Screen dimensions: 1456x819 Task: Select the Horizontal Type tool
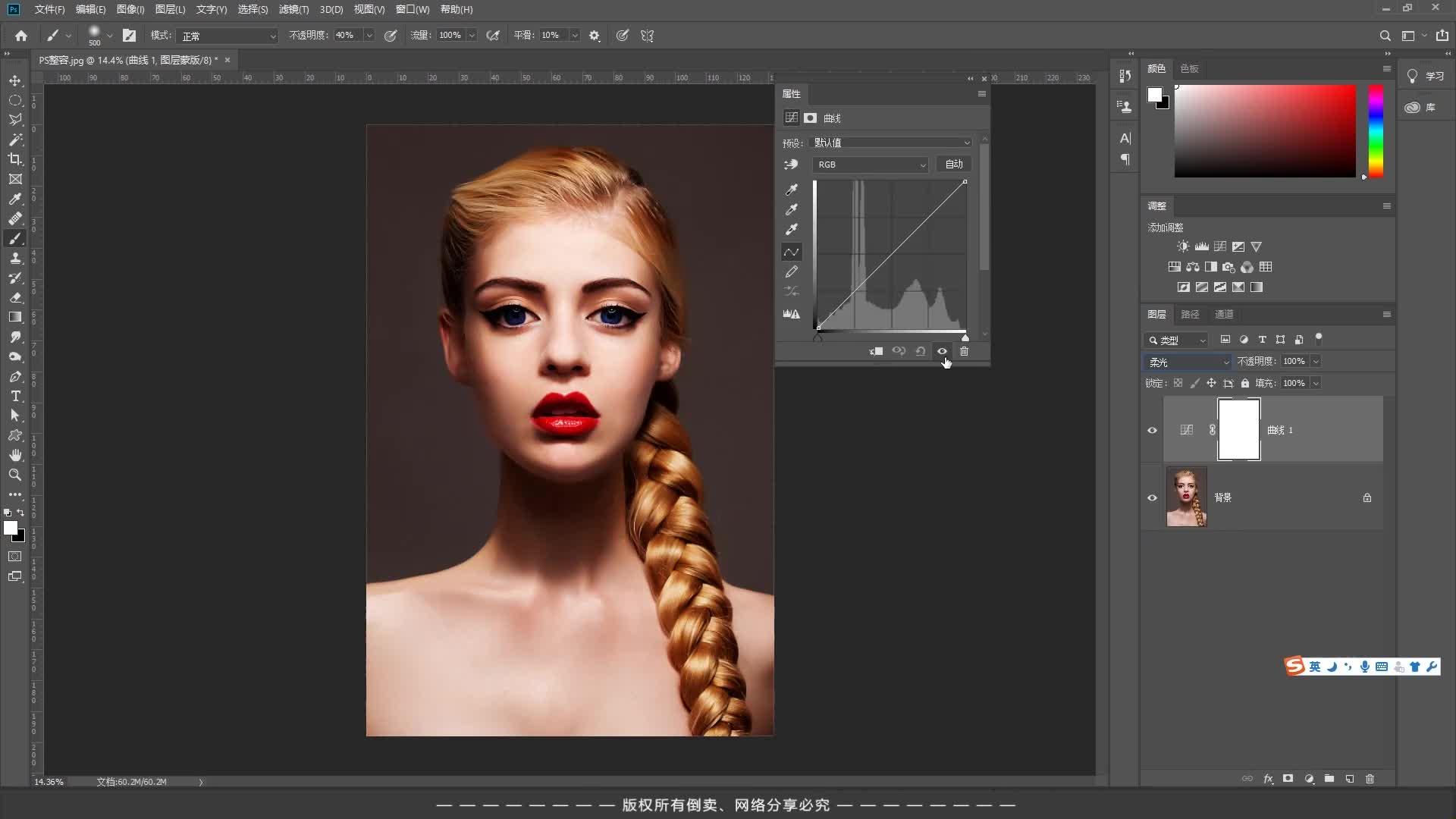click(15, 396)
